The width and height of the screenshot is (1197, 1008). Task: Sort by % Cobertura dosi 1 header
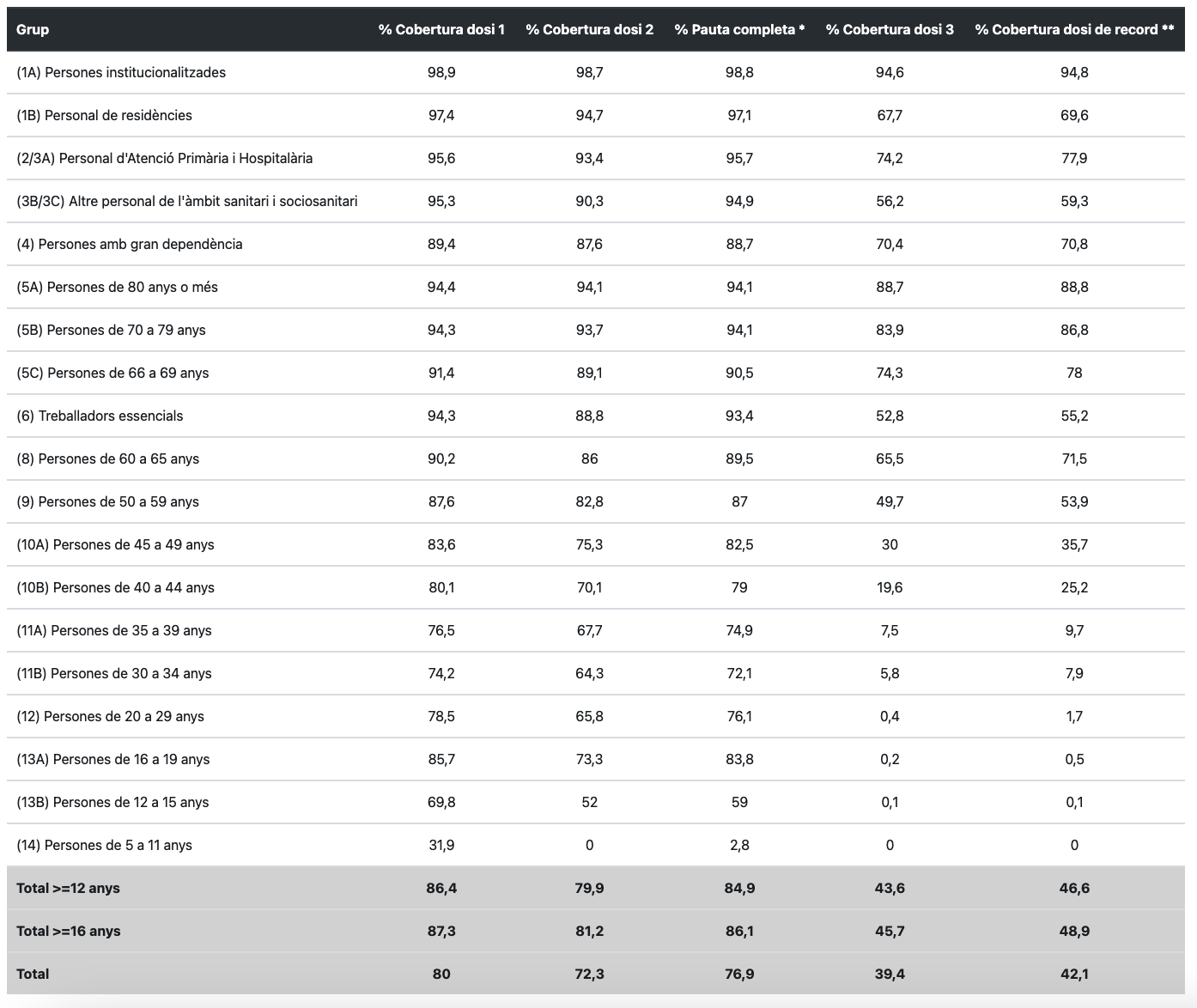click(441, 29)
